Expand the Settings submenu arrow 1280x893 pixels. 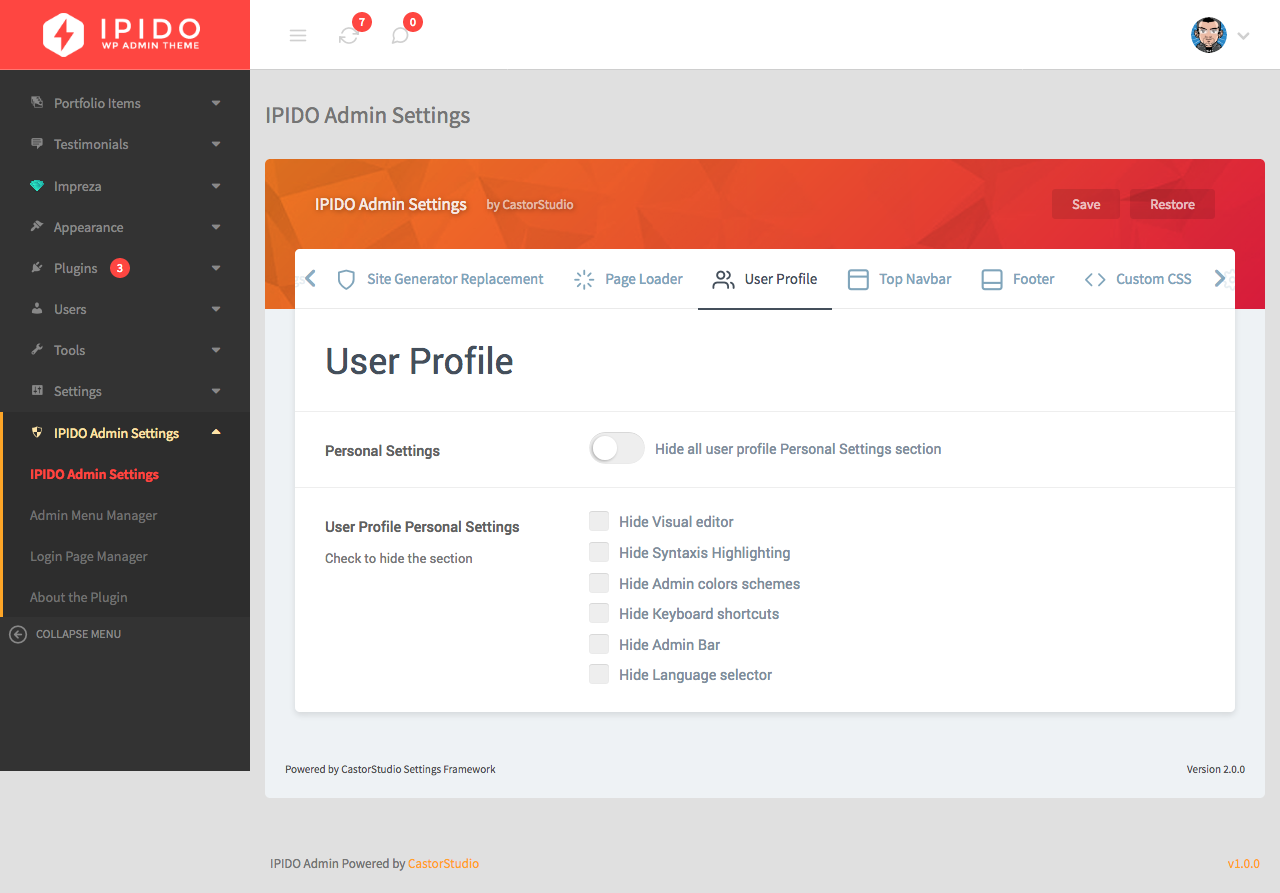pos(216,391)
